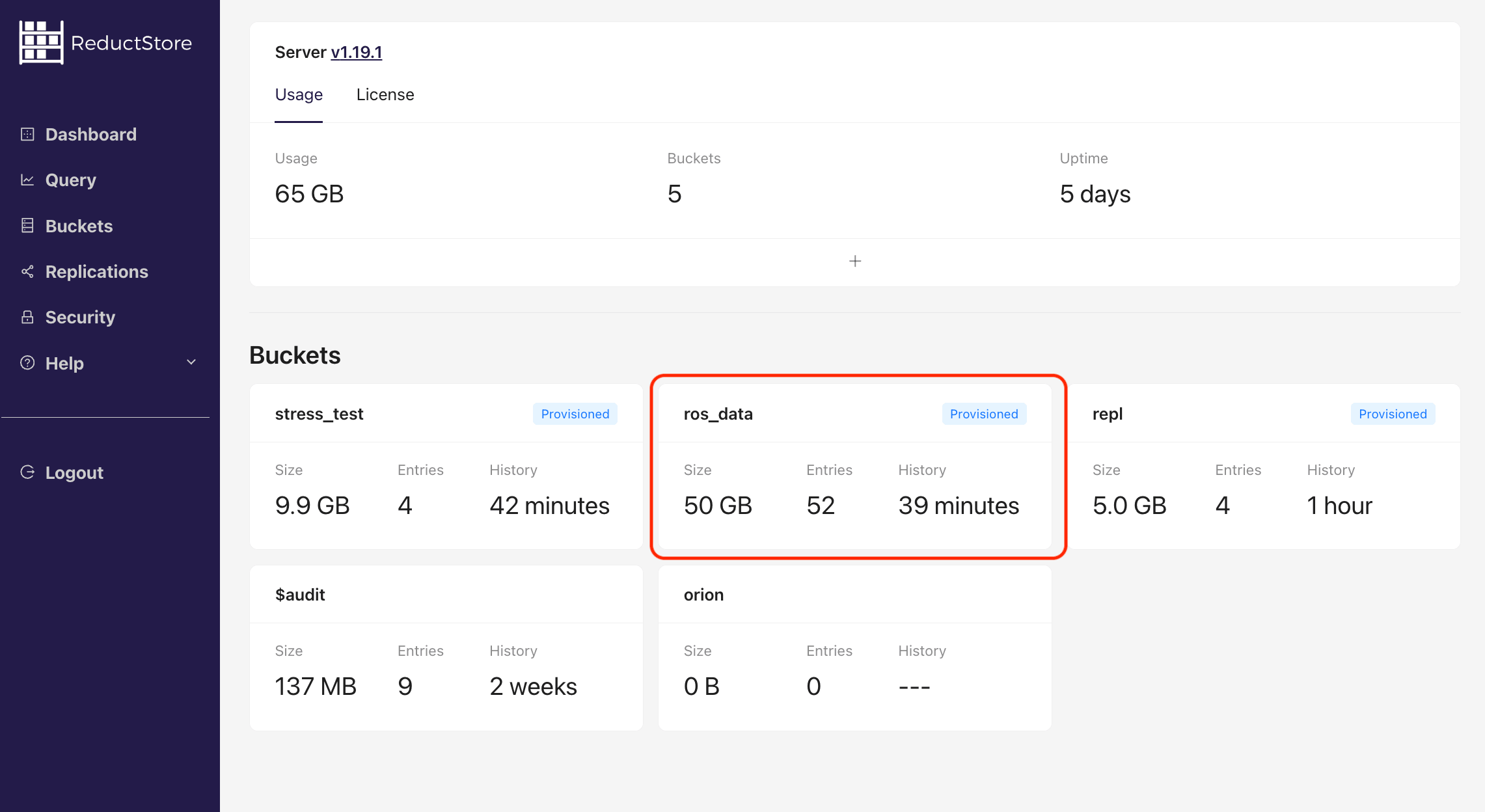Click the 0 B size of orion

(x=702, y=686)
